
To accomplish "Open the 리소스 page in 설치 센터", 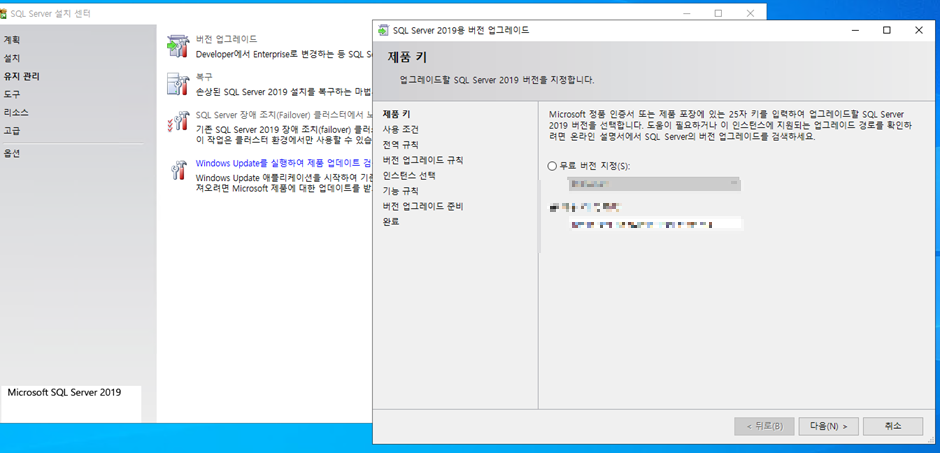I will point(16,112).
